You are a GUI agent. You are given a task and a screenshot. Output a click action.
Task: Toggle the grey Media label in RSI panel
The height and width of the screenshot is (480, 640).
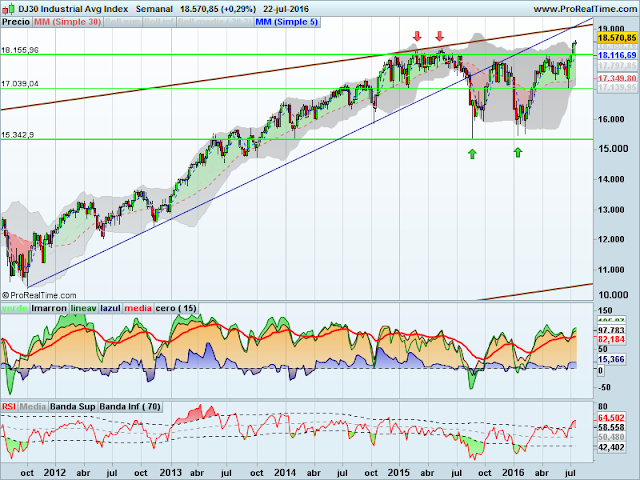(x=33, y=407)
